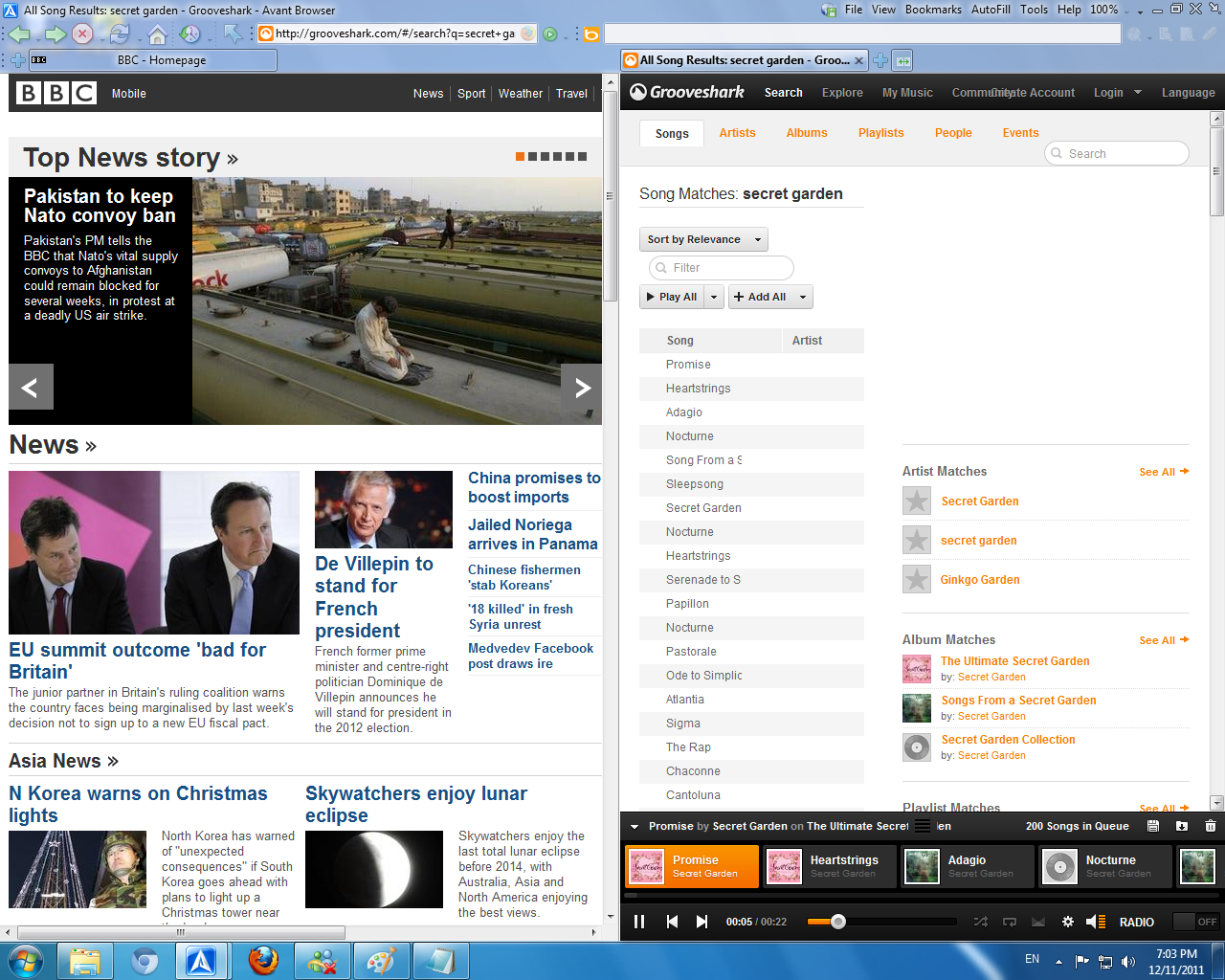
Task: Favorite the Ginkgo Garden artist star
Action: pyautogui.click(x=917, y=579)
